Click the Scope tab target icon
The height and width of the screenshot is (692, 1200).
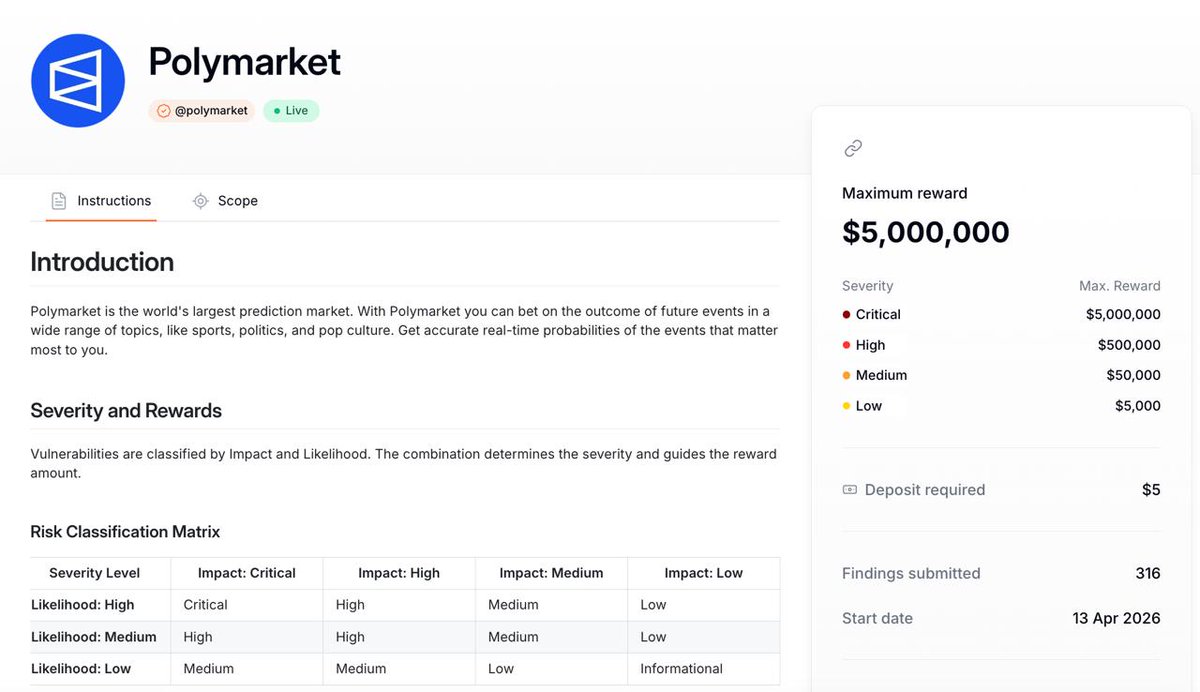pos(200,201)
